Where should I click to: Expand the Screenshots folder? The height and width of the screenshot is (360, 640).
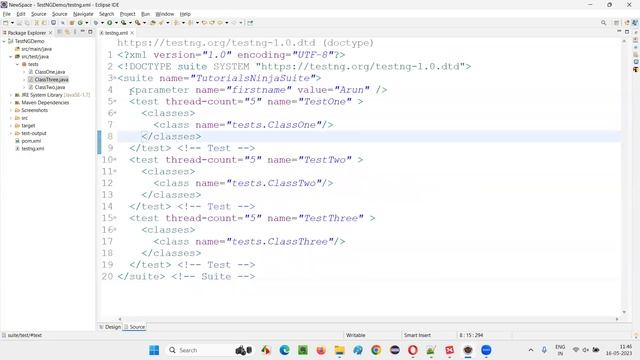click(x=11, y=110)
